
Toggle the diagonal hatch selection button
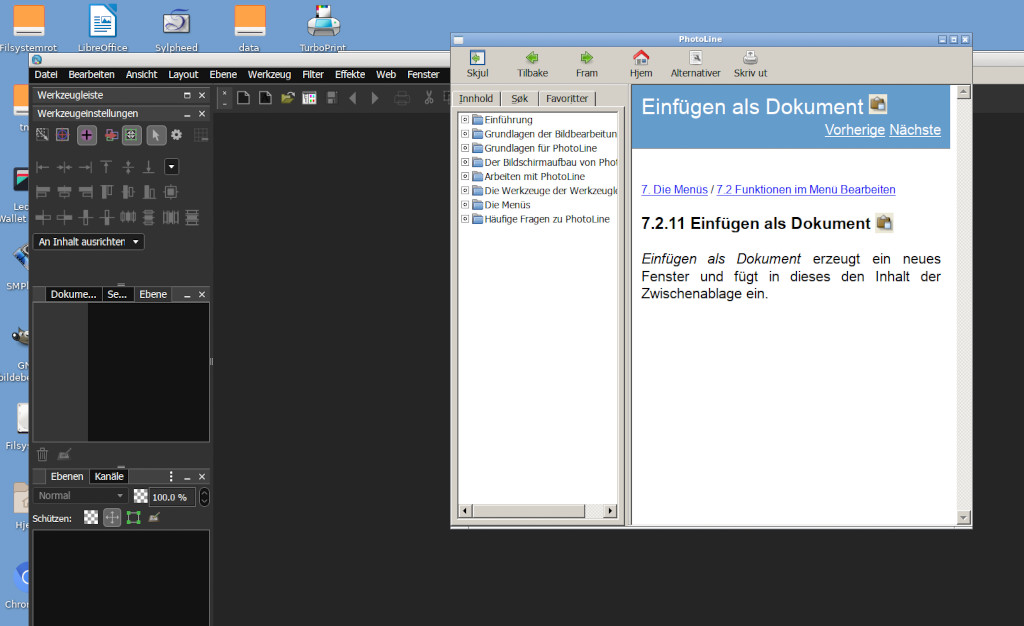pyautogui.click(x=42, y=135)
